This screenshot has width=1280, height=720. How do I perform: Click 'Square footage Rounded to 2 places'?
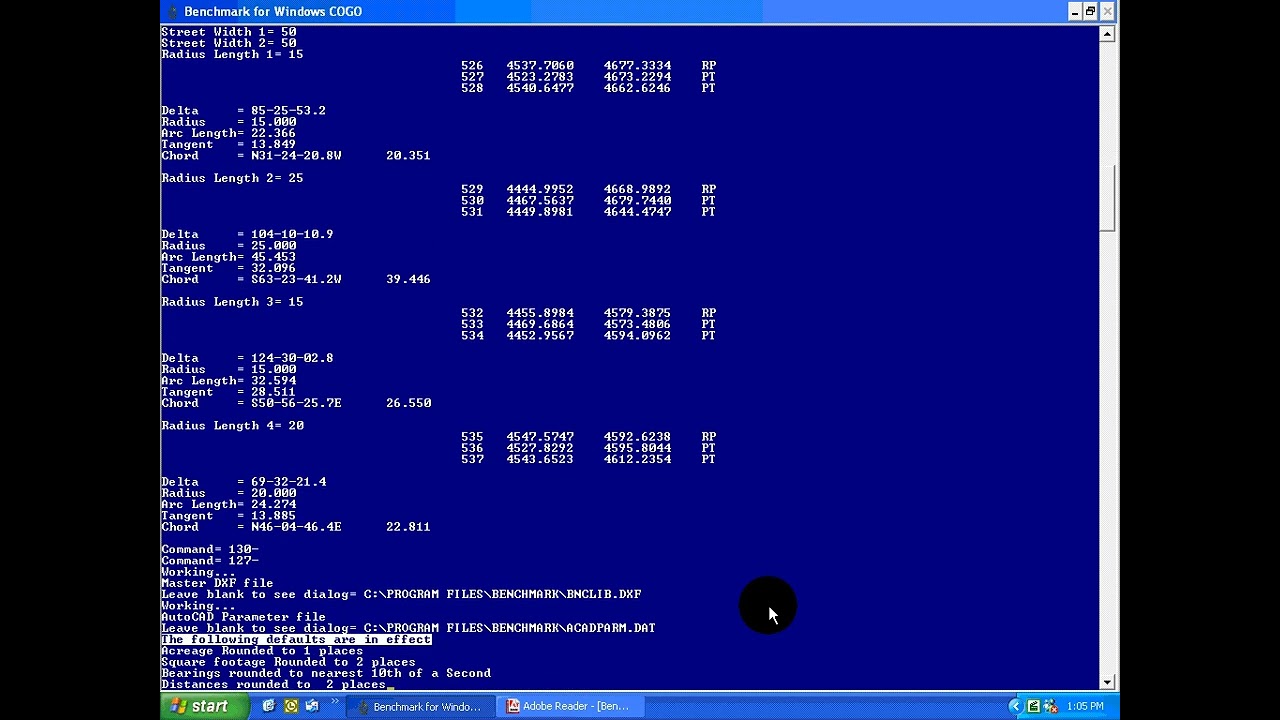[x=288, y=662]
